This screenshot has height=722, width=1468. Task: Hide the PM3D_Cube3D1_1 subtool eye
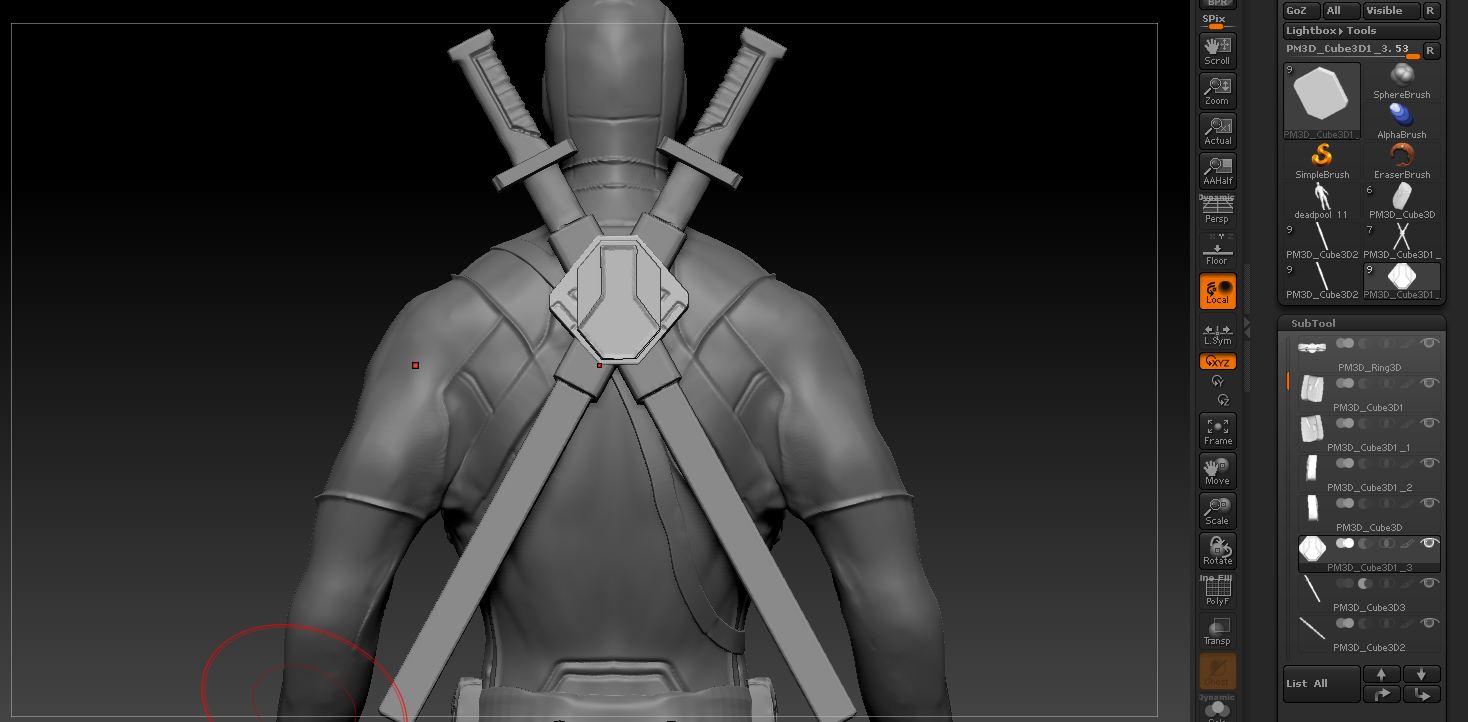tap(1430, 423)
